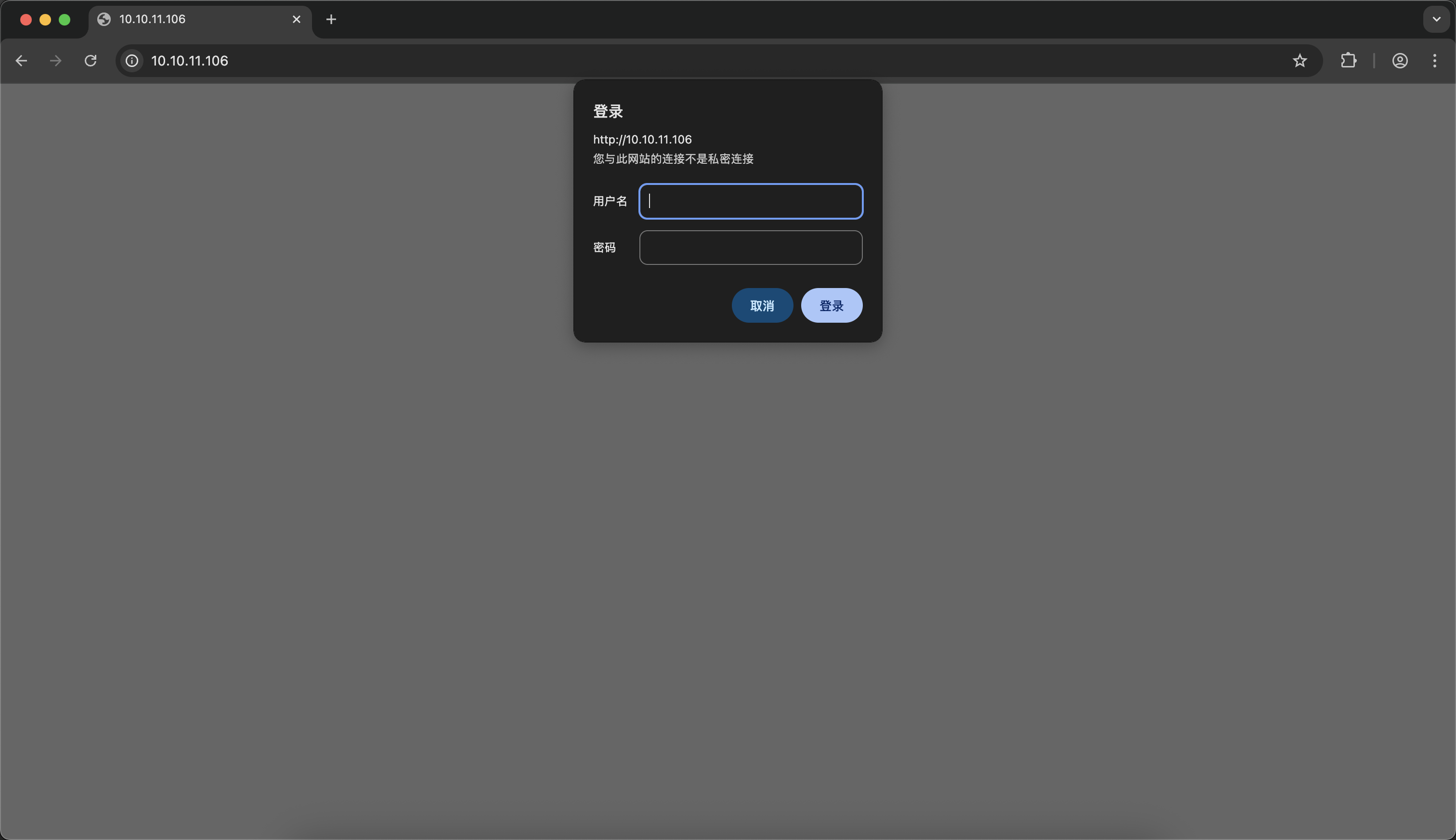The height and width of the screenshot is (840, 1456).
Task: Bookmark this page with star icon
Action: pyautogui.click(x=1299, y=61)
